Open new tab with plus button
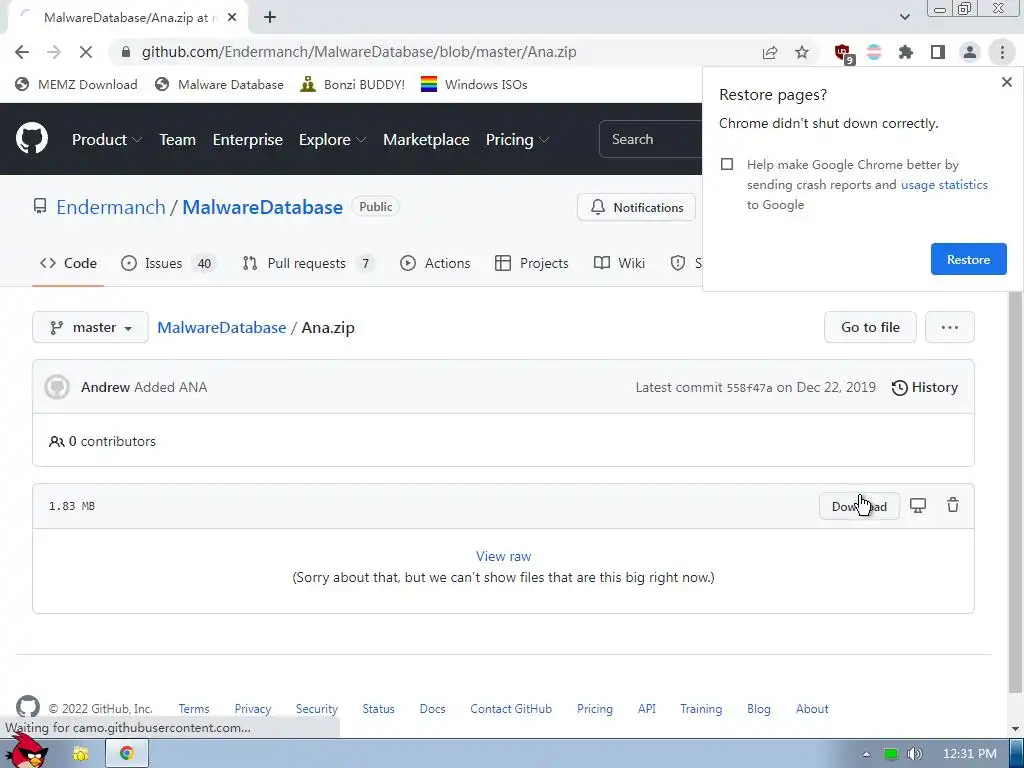1024x768 pixels. 270,18
